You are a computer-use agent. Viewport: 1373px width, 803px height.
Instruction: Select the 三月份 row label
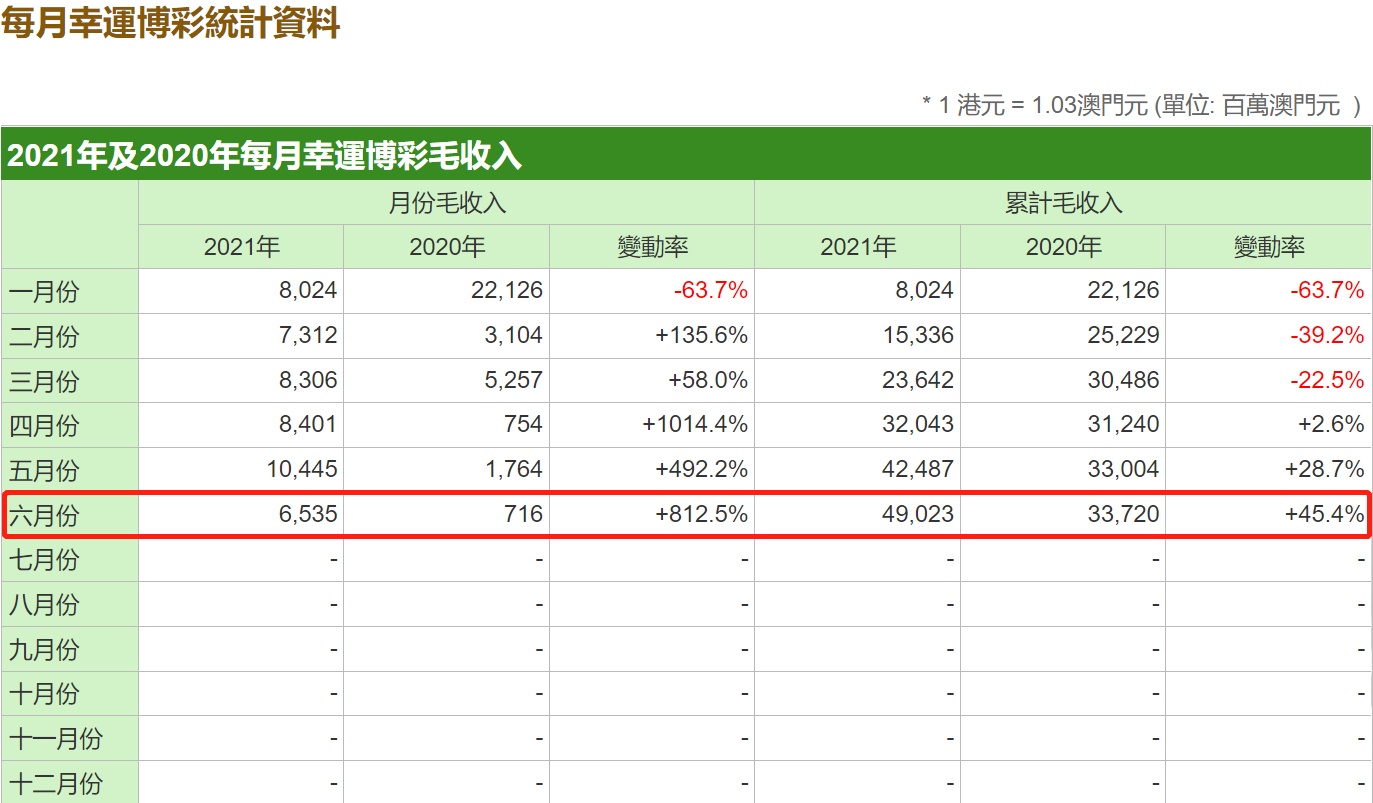pyautogui.click(x=44, y=381)
